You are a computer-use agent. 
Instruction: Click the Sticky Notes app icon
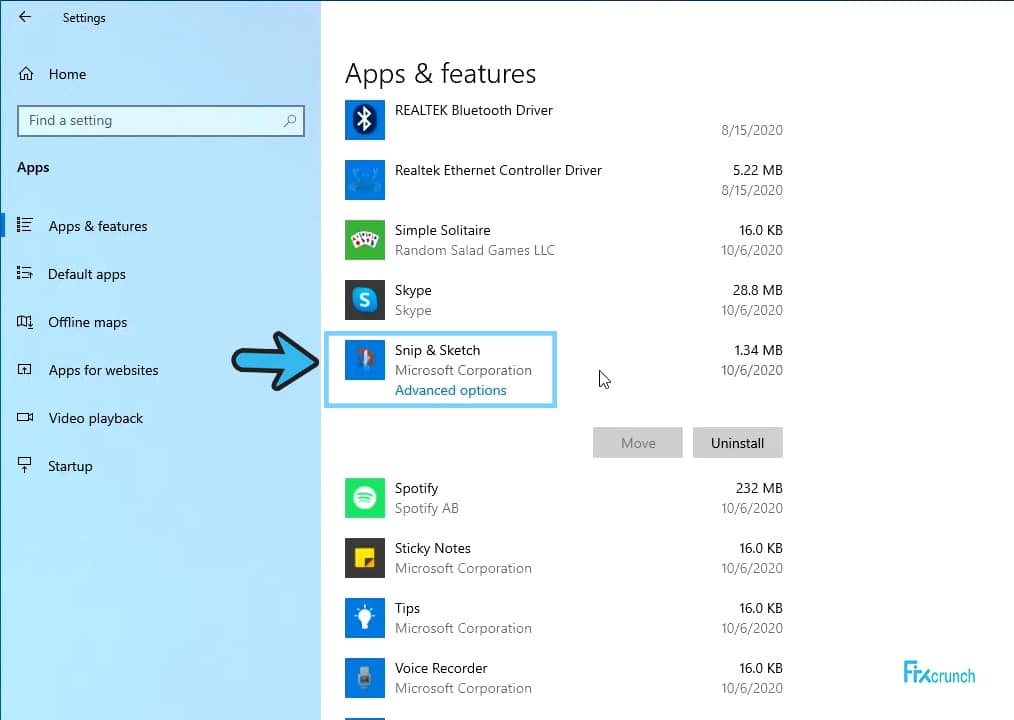coord(365,558)
